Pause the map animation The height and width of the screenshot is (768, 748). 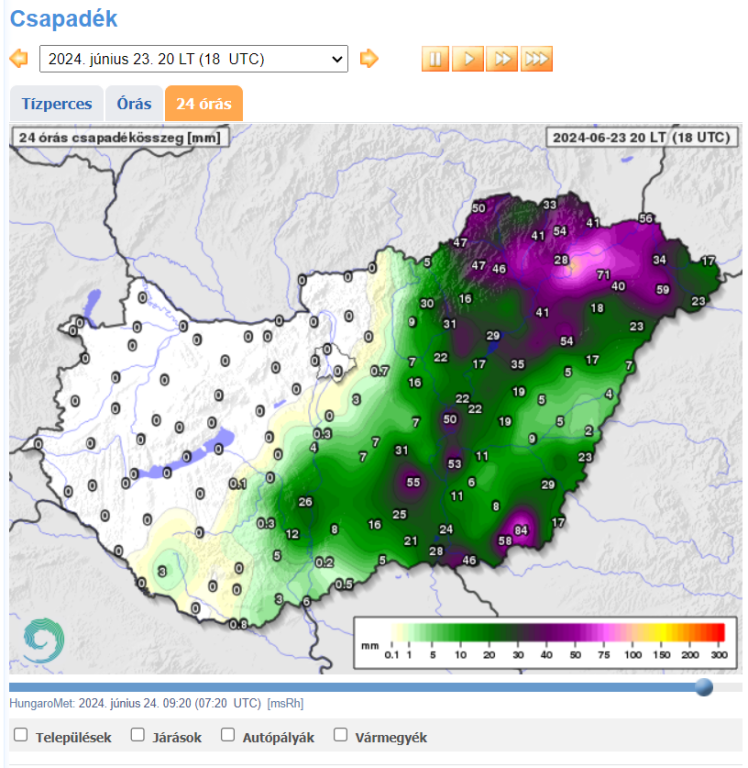[x=435, y=59]
